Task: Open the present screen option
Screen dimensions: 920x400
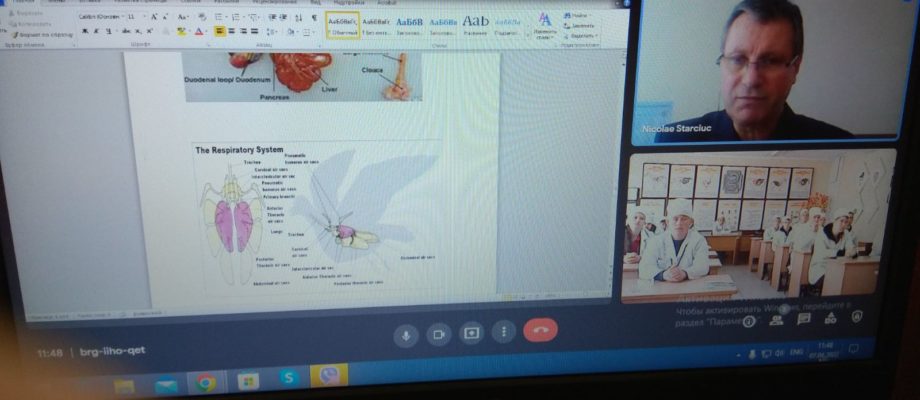Action: click(471, 333)
